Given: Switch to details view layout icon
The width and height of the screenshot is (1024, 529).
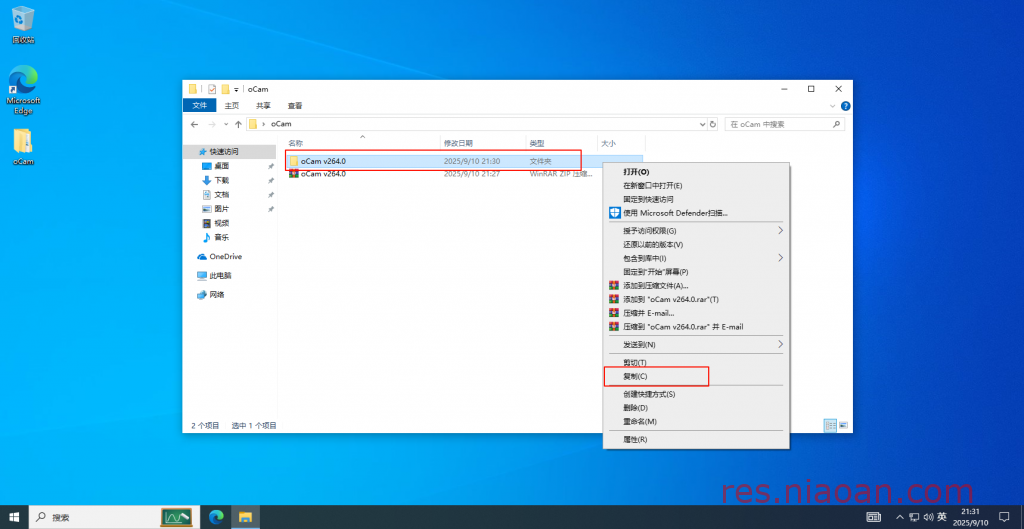Looking at the screenshot, I should [x=831, y=425].
